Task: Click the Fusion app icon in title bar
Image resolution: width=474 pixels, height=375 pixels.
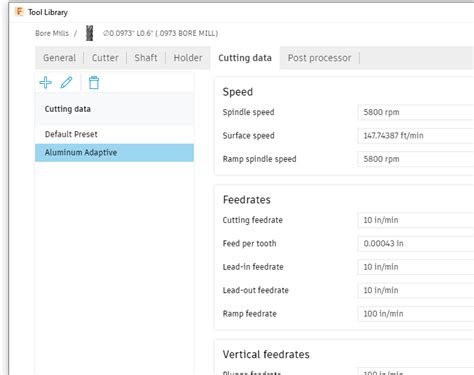Action: tap(19, 12)
